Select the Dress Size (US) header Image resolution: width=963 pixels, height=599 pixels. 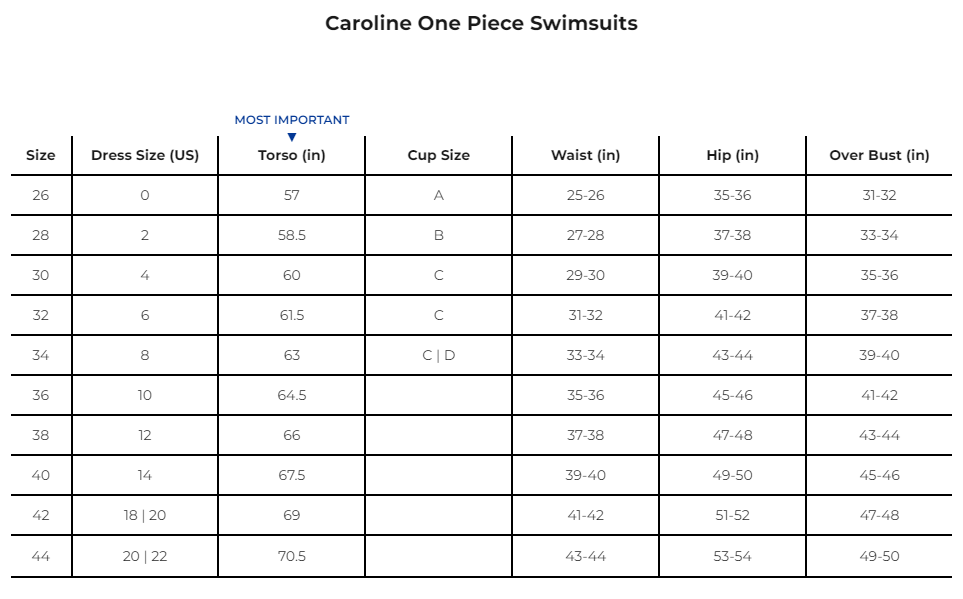coord(145,155)
